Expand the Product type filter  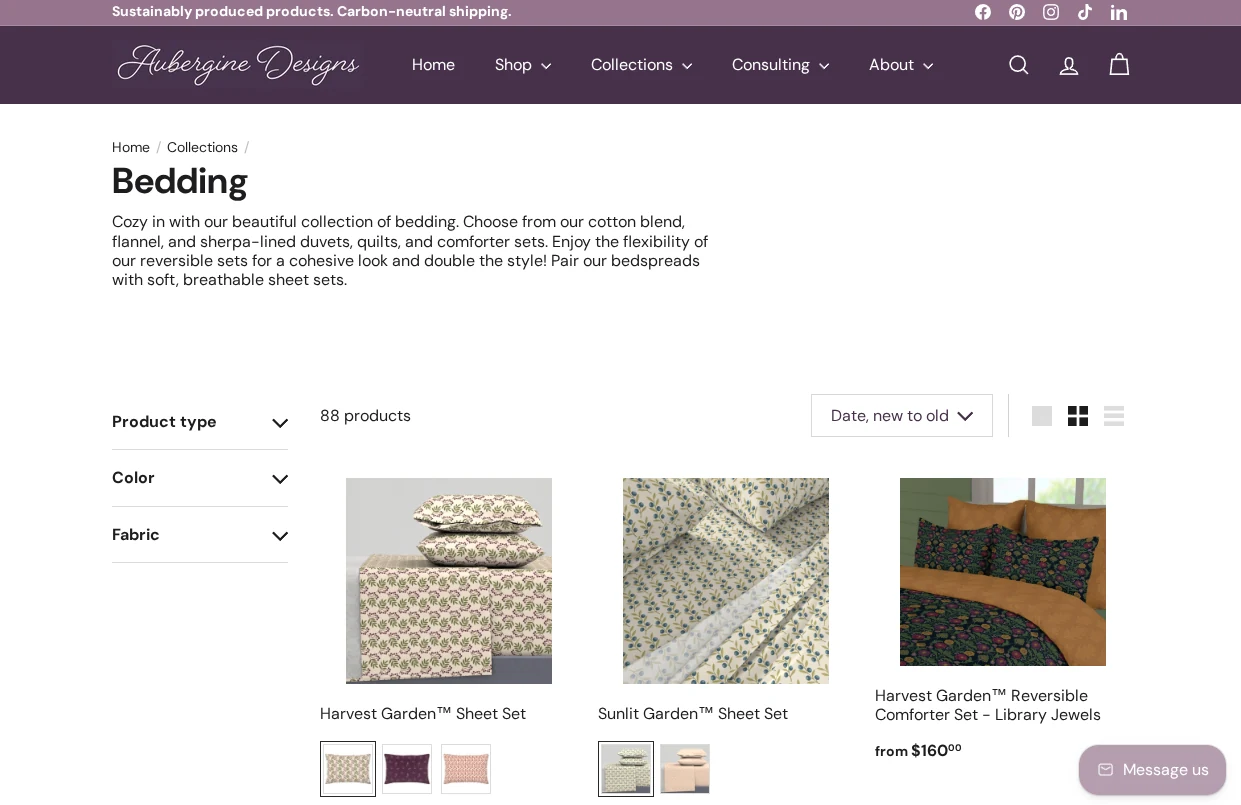click(200, 422)
